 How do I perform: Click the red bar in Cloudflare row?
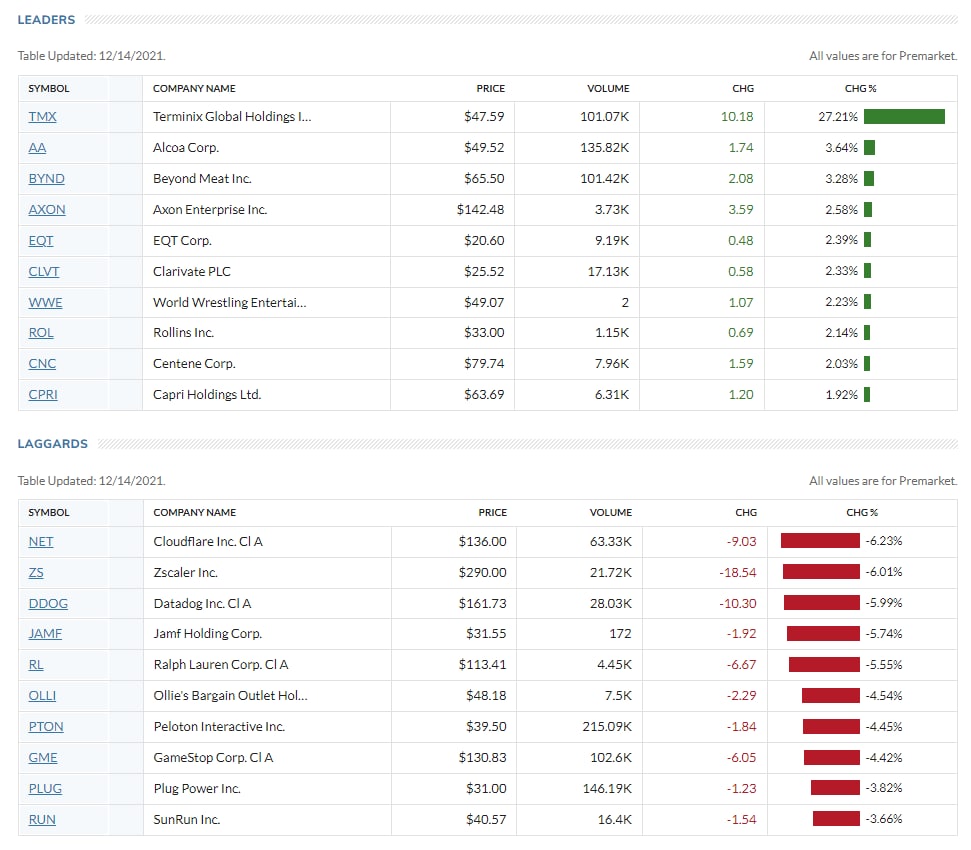click(x=820, y=541)
